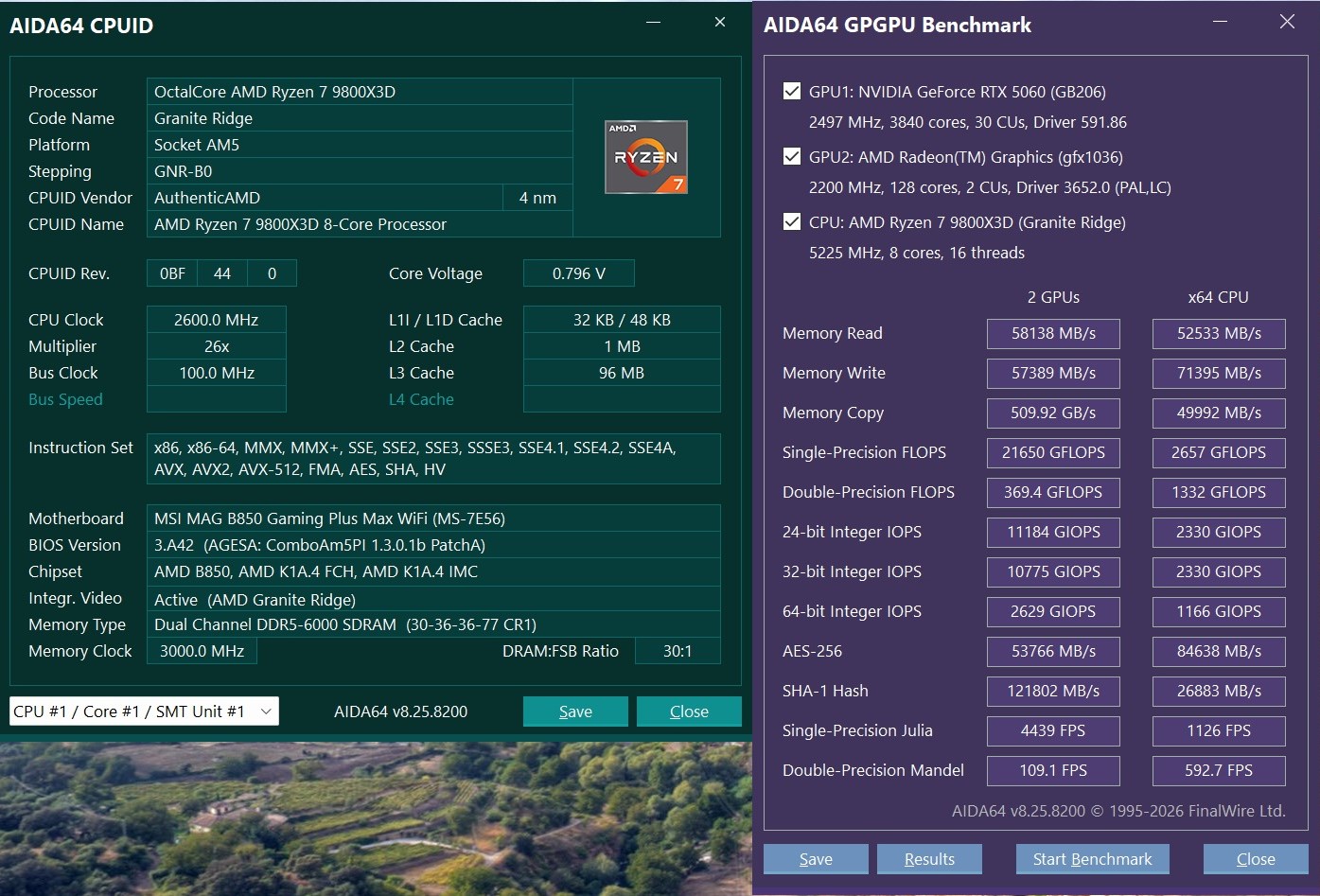
Task: Select the GNR-B0 stepping value
Action: (360, 171)
